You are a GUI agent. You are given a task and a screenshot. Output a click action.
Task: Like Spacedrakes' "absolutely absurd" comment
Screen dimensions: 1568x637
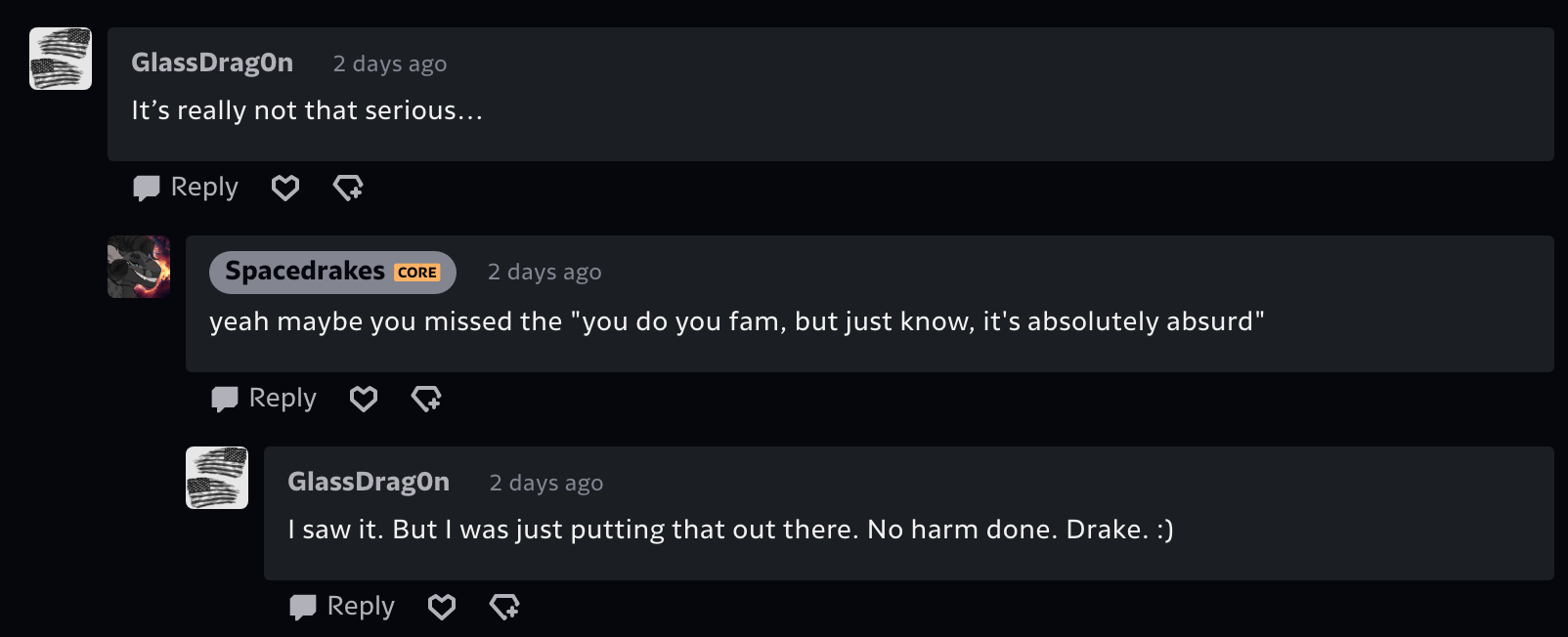[x=364, y=399]
